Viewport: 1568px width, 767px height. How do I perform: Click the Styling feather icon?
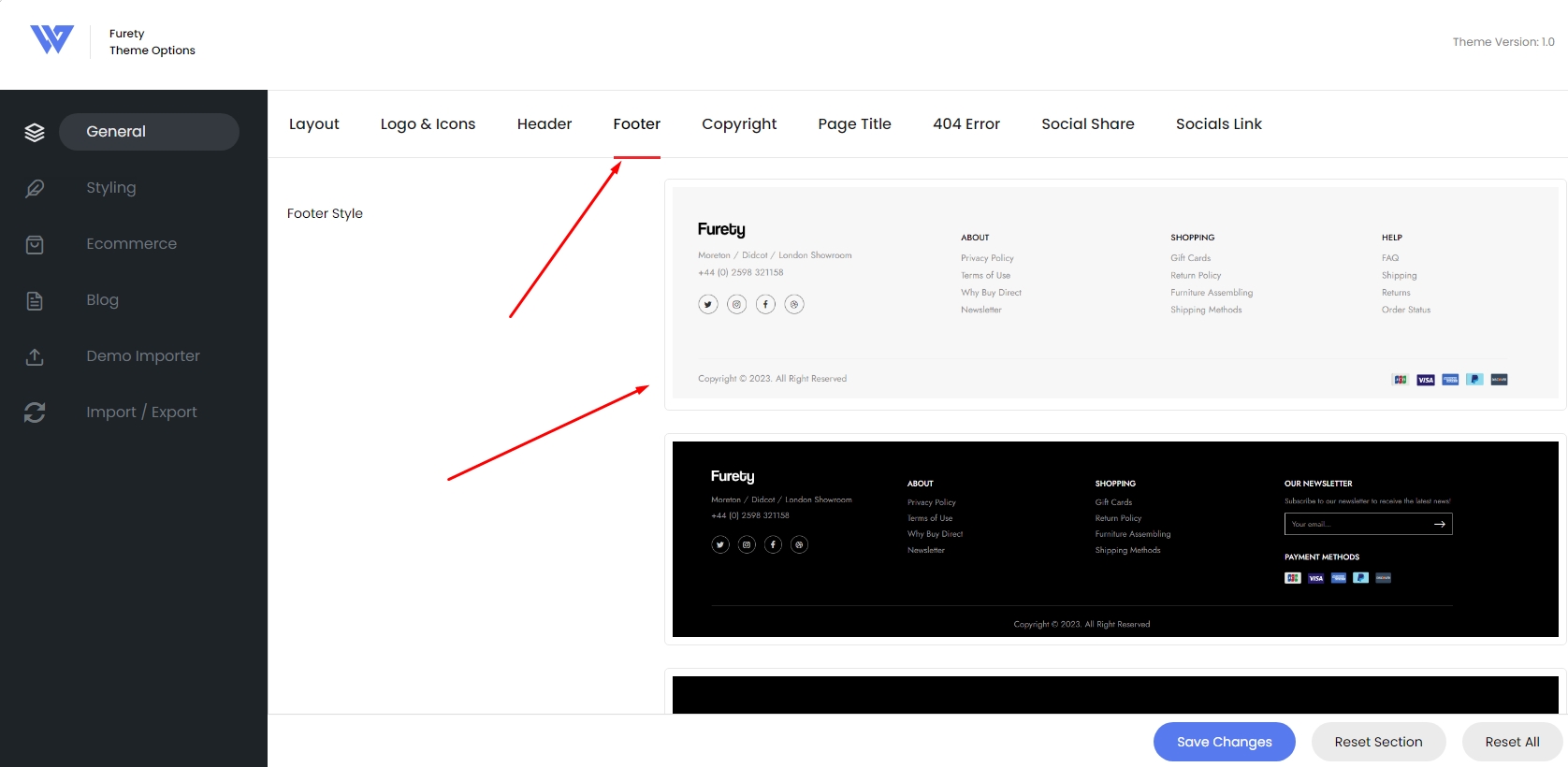coord(35,188)
